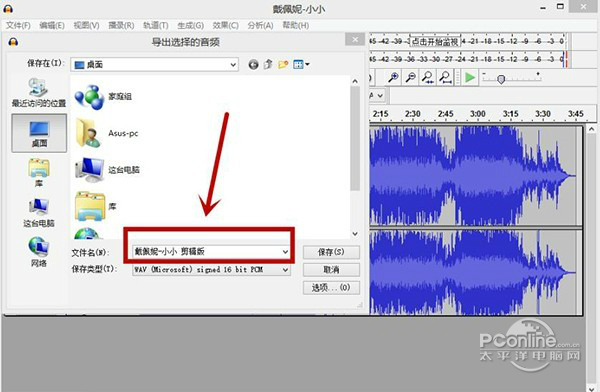Click the 取消 button
This screenshot has height=392, width=600.
[331, 270]
